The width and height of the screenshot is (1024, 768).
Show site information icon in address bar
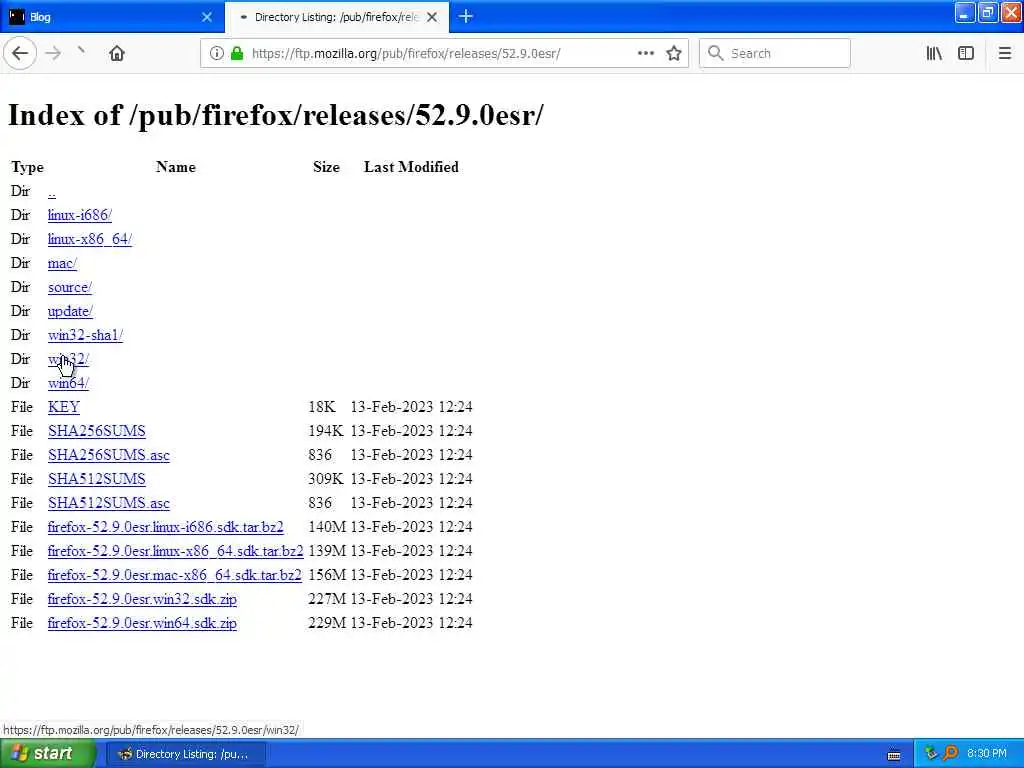pos(216,54)
